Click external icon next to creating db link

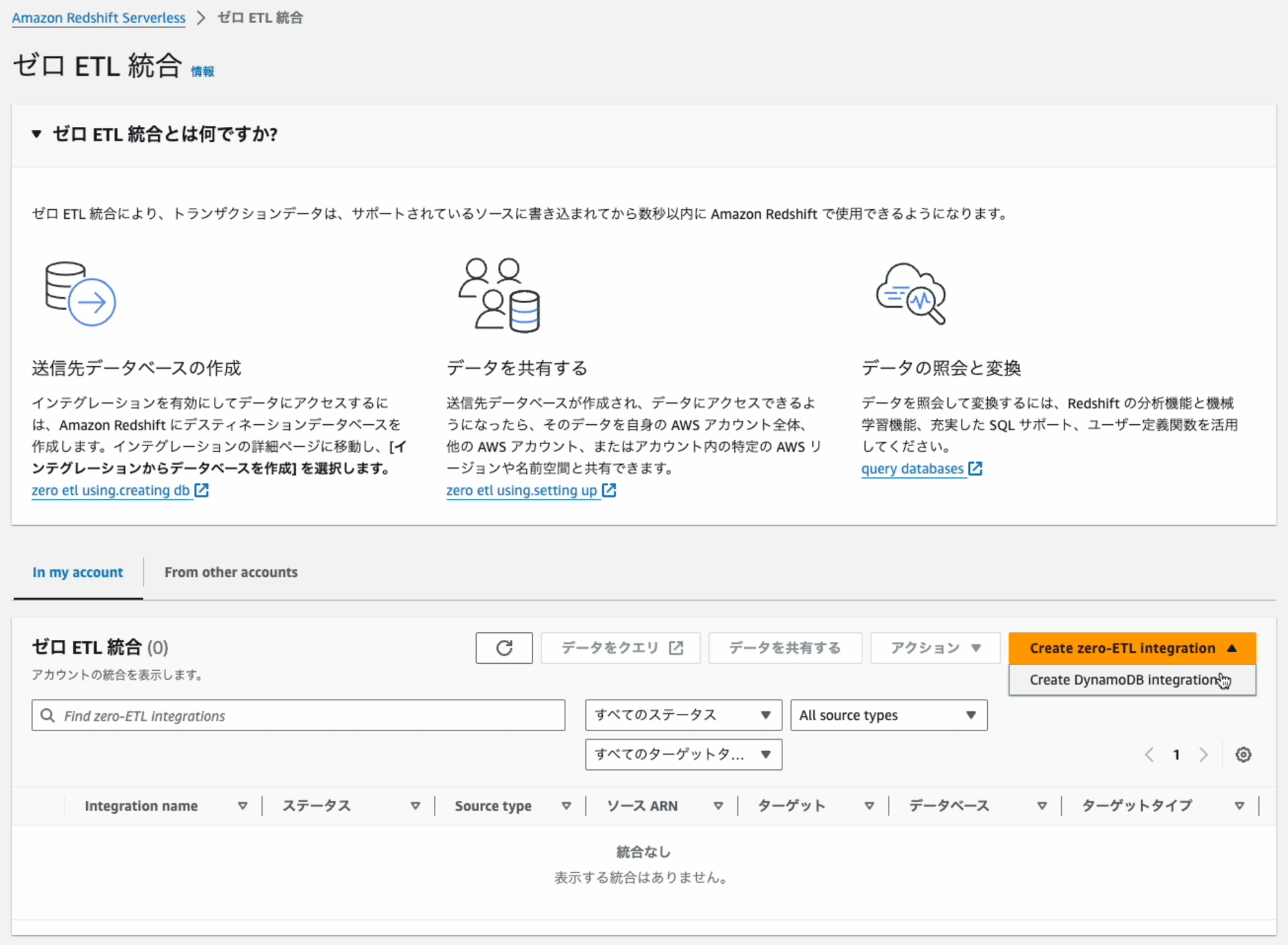pyautogui.click(x=202, y=490)
